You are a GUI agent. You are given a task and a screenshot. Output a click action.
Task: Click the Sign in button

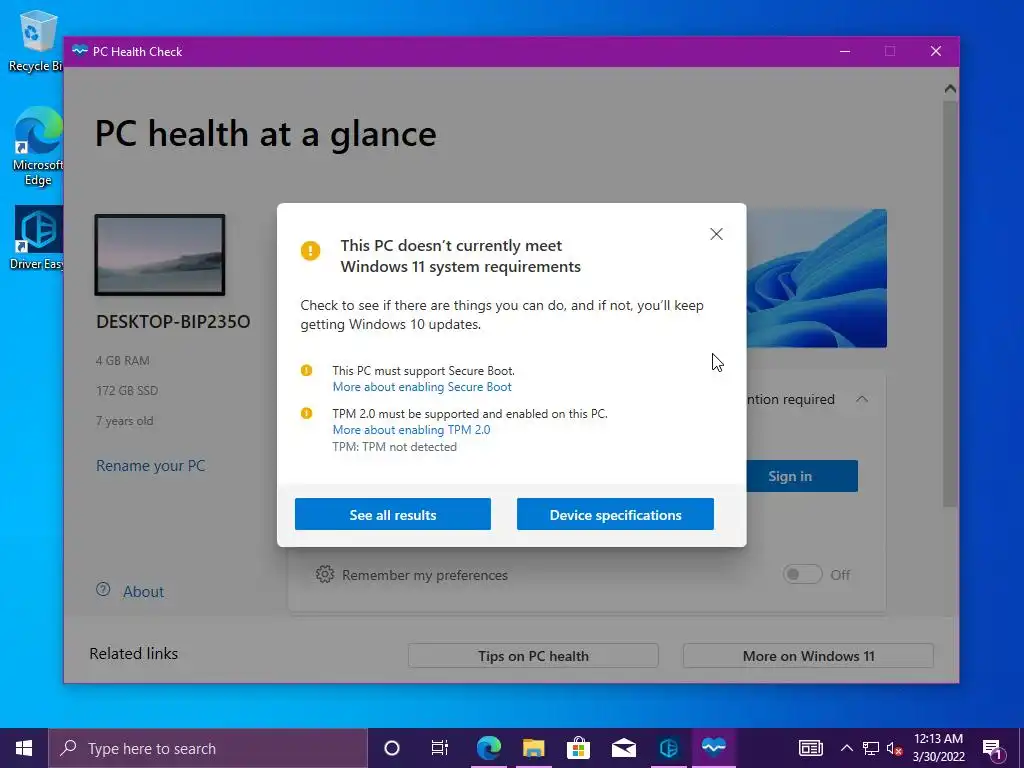click(x=802, y=476)
